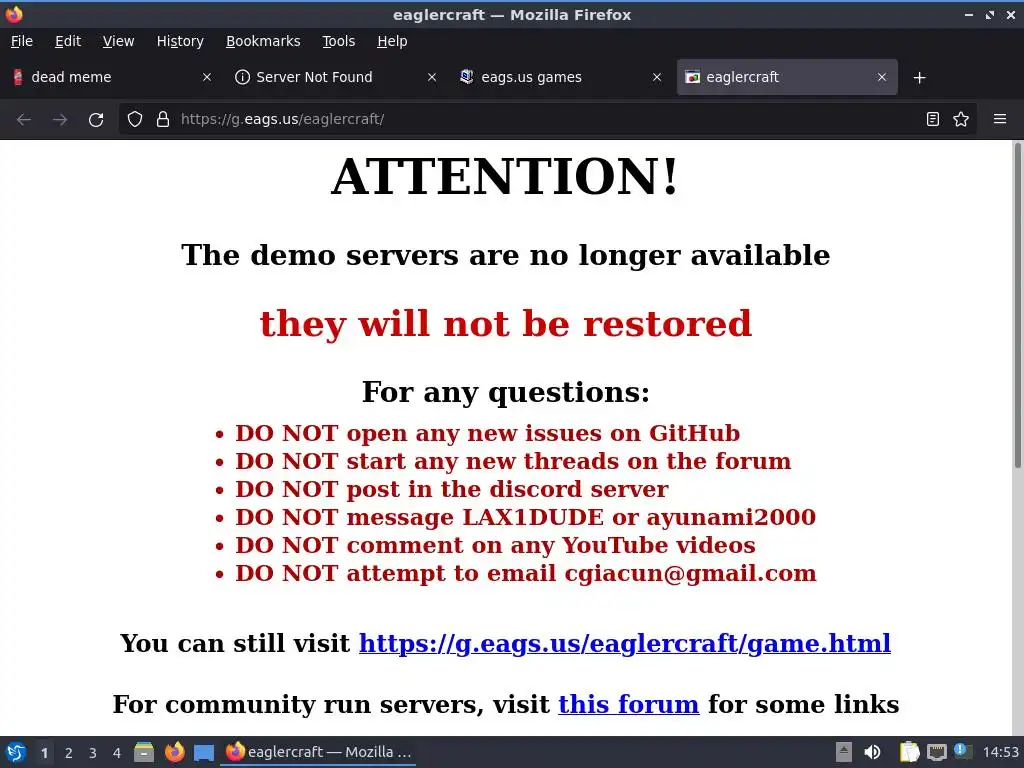Click the 'ATTENTION!' heading

pos(505,176)
